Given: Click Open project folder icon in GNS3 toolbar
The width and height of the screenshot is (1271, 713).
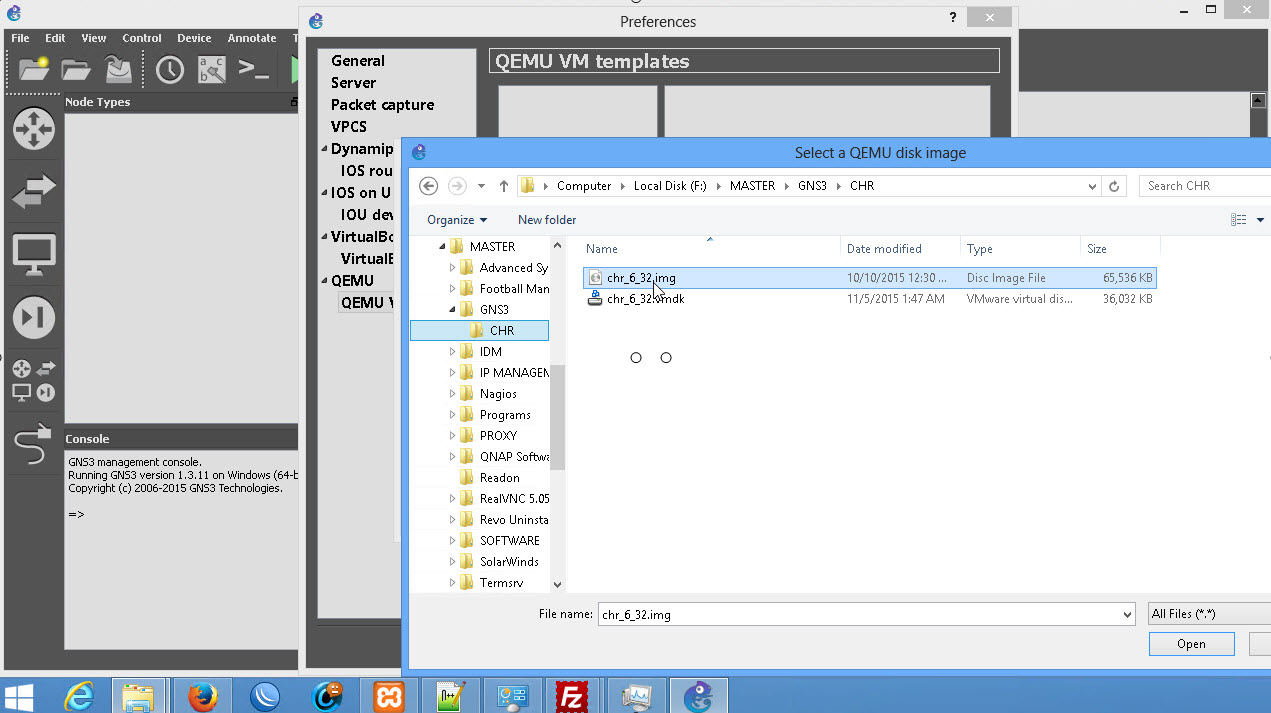Looking at the screenshot, I should click(x=77, y=69).
